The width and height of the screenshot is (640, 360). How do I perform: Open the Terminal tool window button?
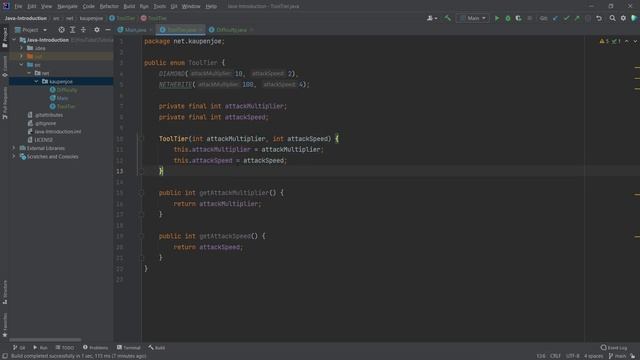129,347
